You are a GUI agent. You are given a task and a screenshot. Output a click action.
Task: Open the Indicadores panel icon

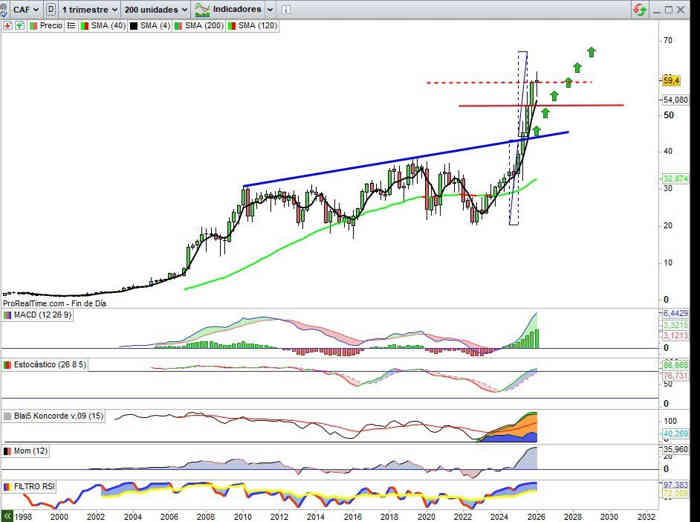201,9
